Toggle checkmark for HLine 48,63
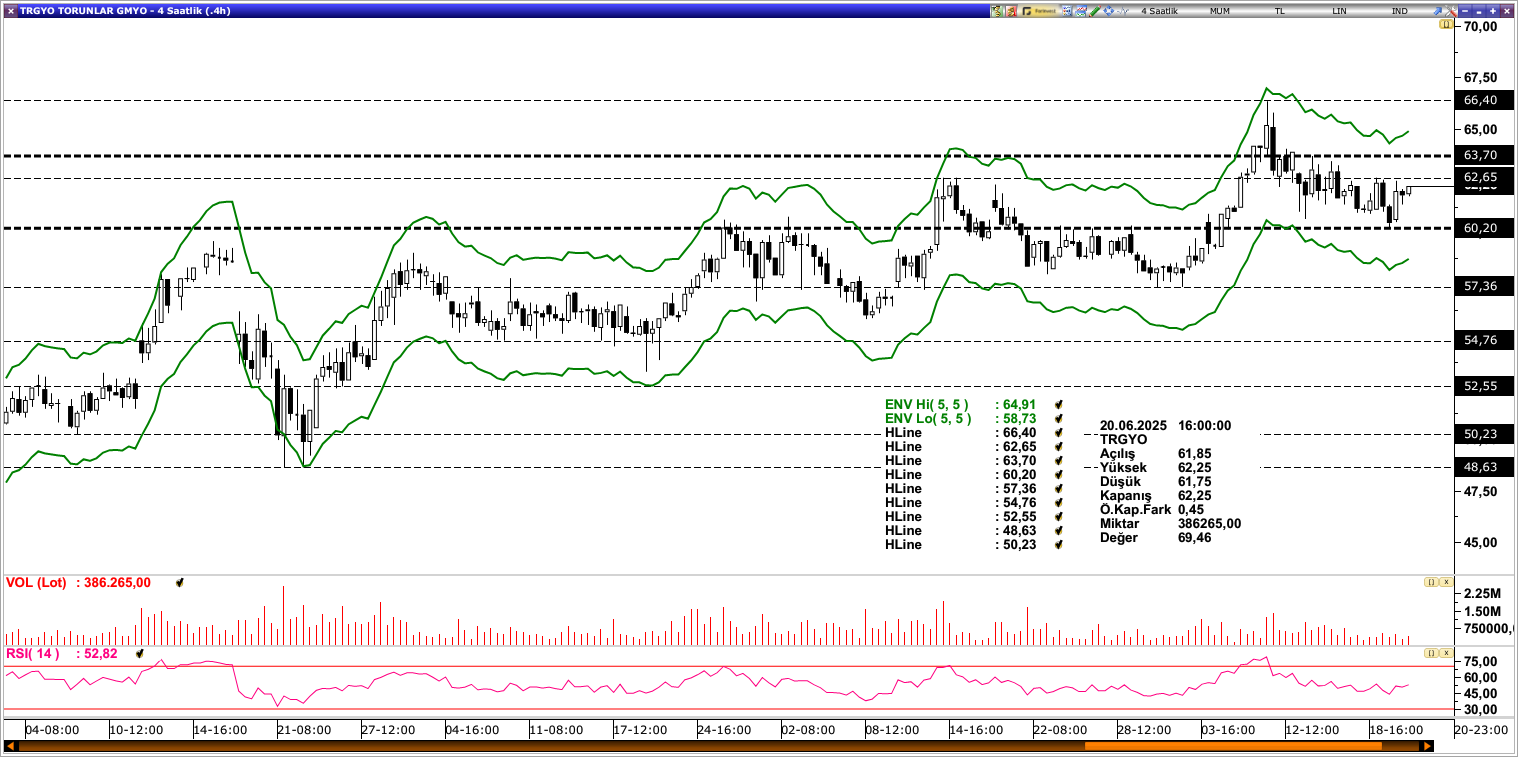Screen dimensions: 1518x757 (x=1059, y=530)
